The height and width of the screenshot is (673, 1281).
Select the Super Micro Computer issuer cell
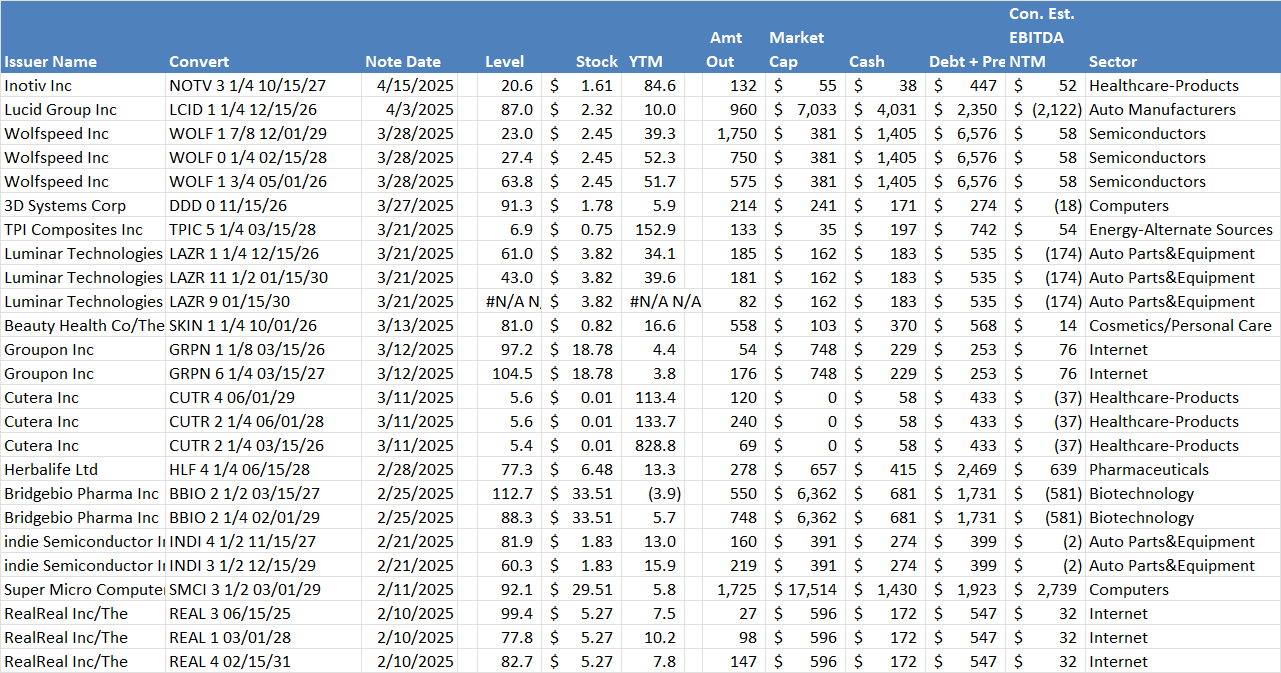pyautogui.click(x=84, y=590)
